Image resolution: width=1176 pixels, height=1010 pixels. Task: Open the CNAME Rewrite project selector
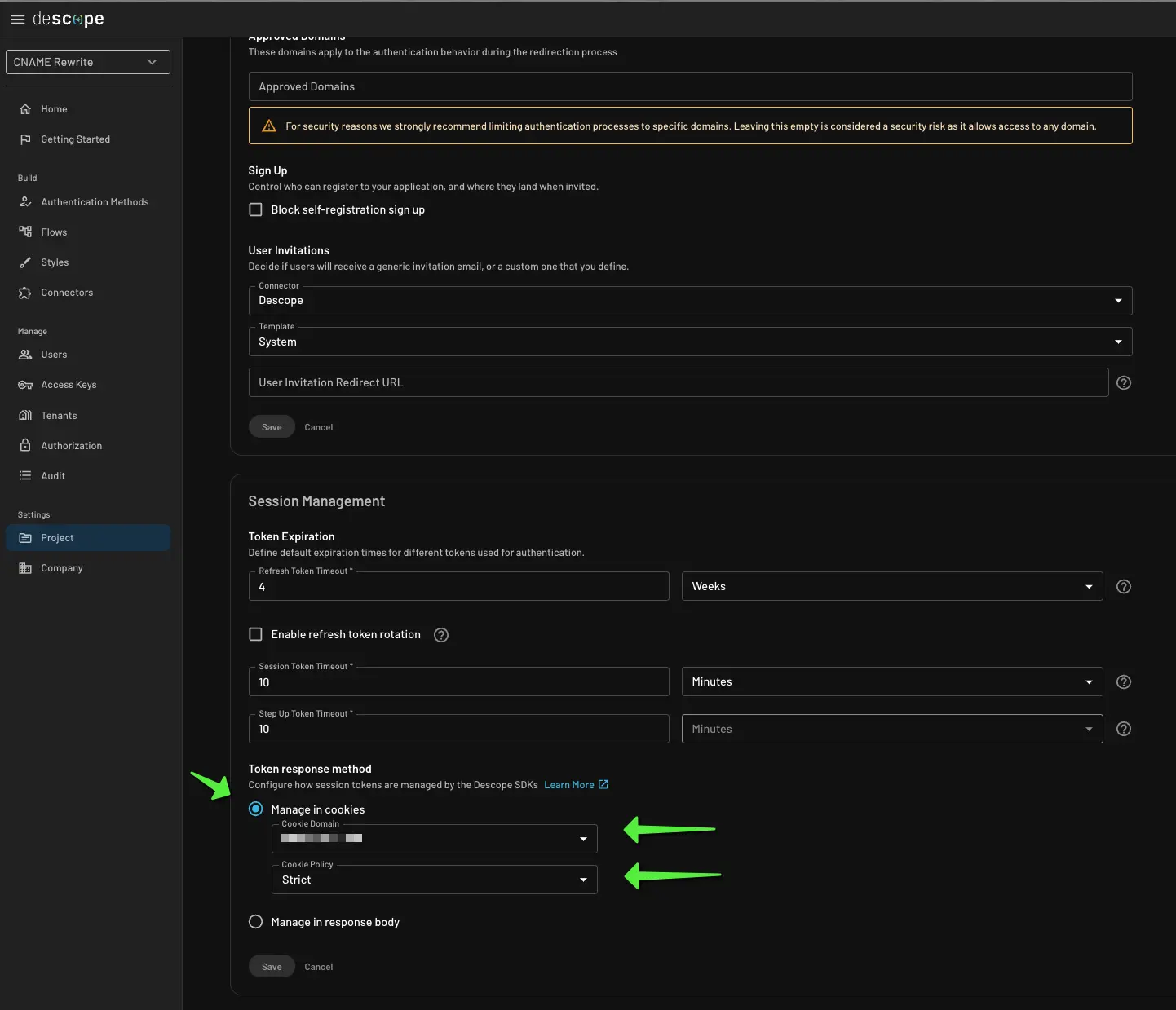coord(88,62)
